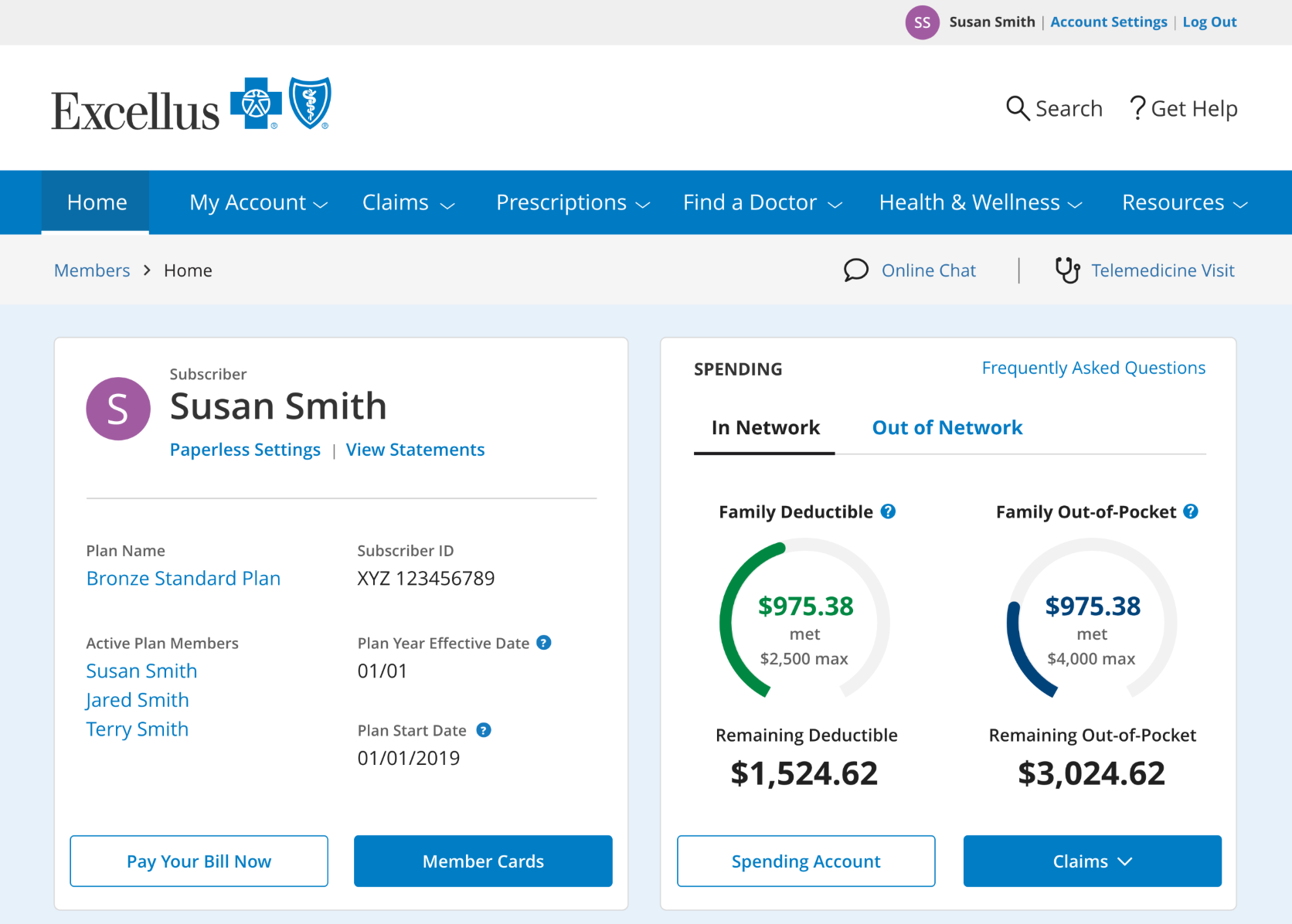The width and height of the screenshot is (1292, 924).
Task: Open Account Settings link
Action: point(1109,22)
